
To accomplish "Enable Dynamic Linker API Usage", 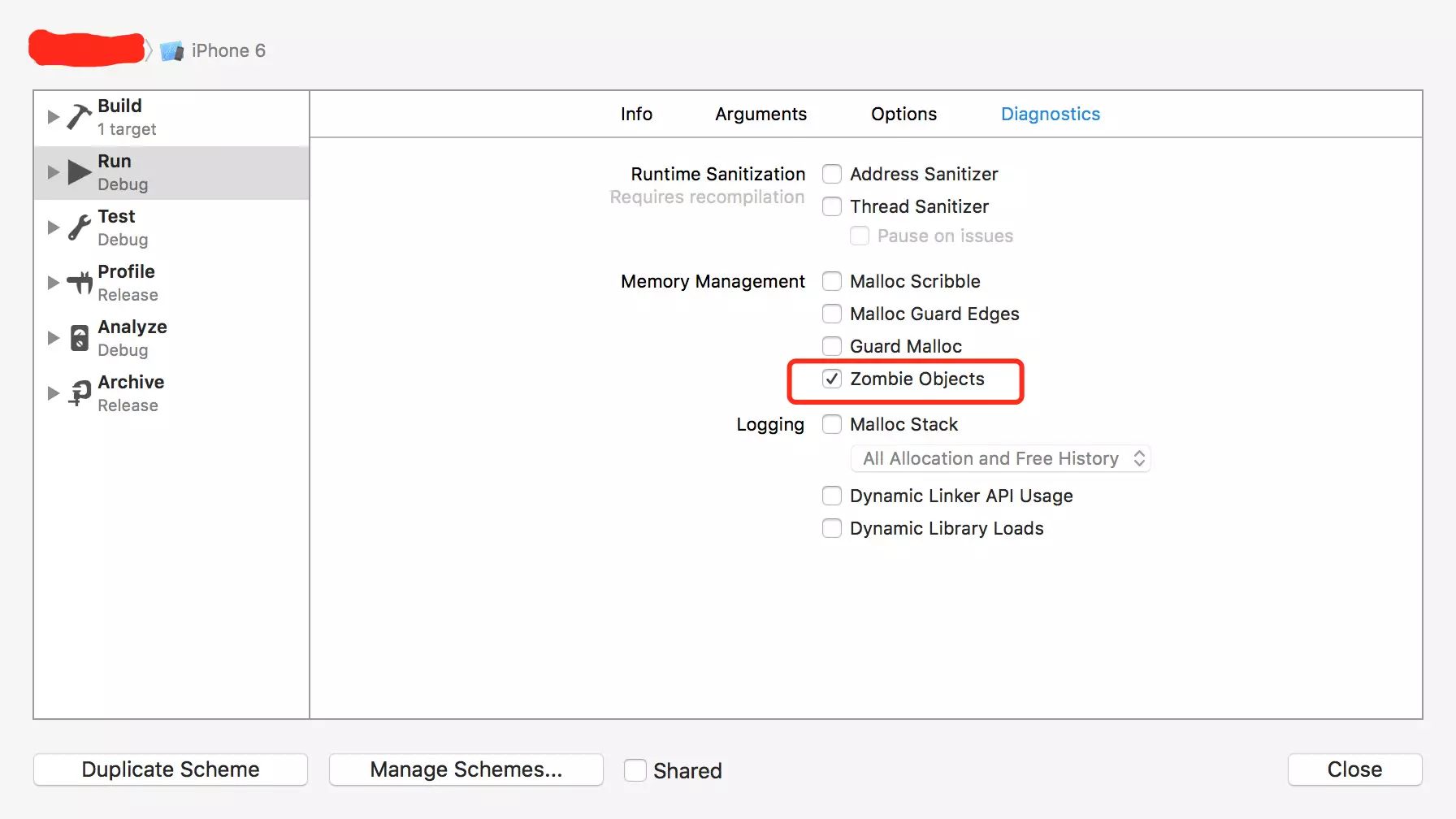I will coord(832,496).
